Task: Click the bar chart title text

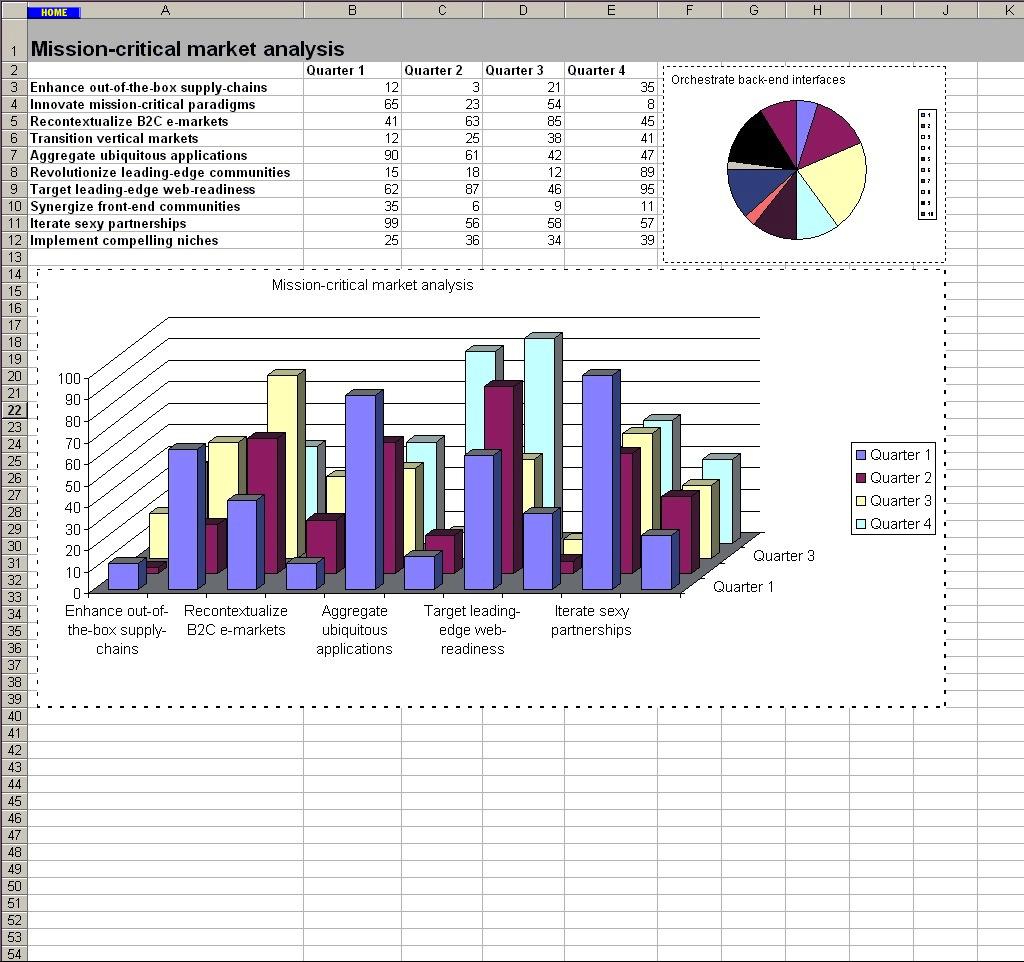Action: tap(372, 285)
